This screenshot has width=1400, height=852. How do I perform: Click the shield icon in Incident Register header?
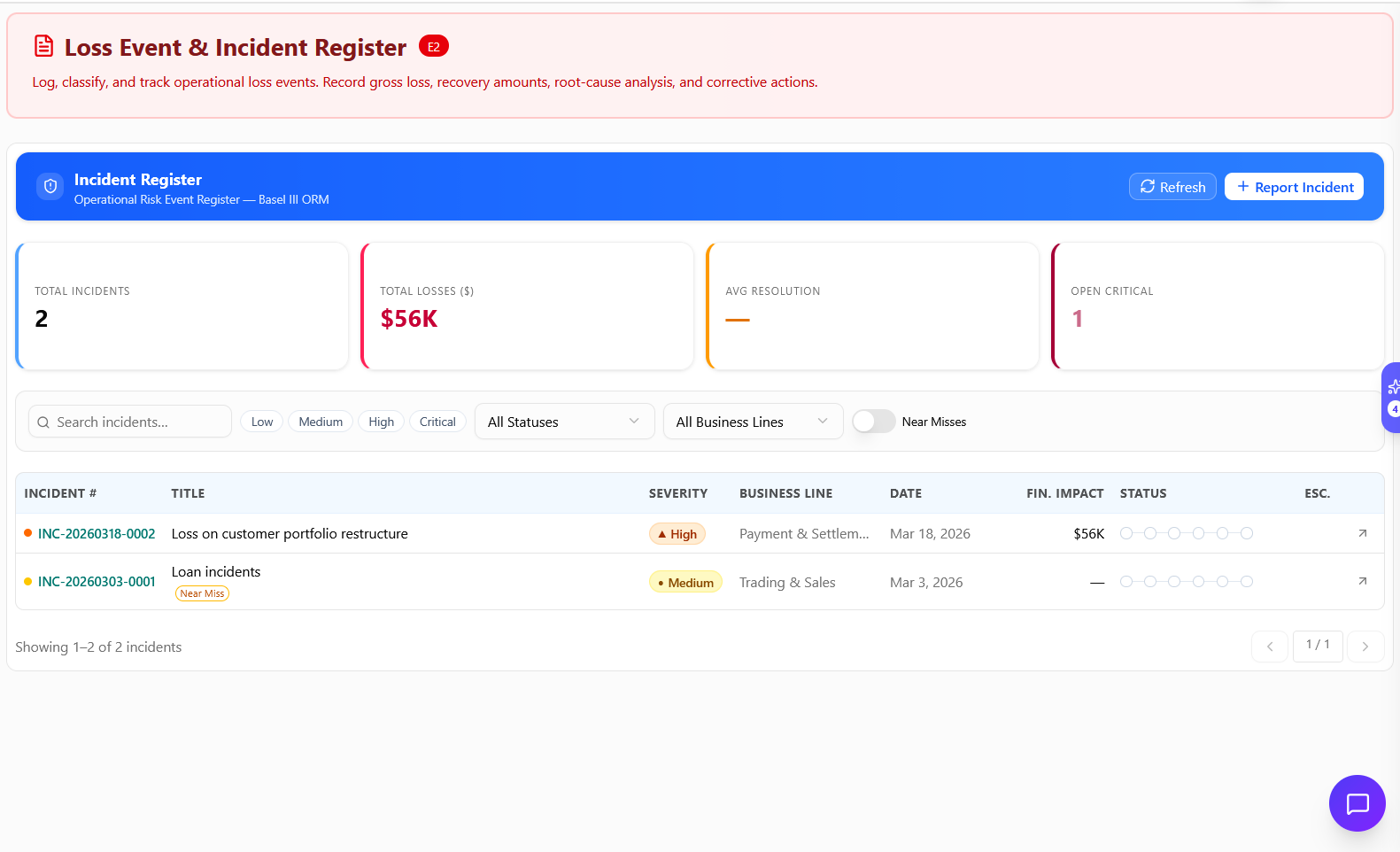[x=50, y=186]
